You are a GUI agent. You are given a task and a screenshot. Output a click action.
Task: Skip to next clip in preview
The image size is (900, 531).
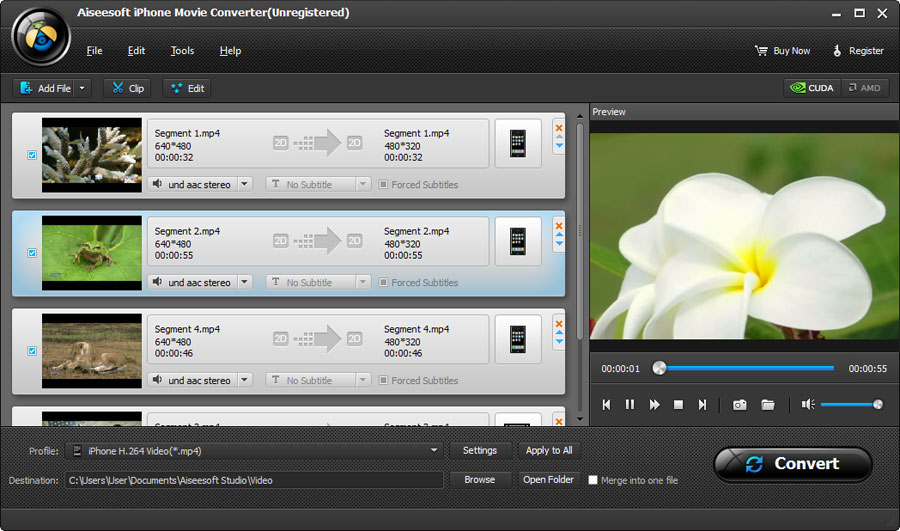(x=703, y=405)
